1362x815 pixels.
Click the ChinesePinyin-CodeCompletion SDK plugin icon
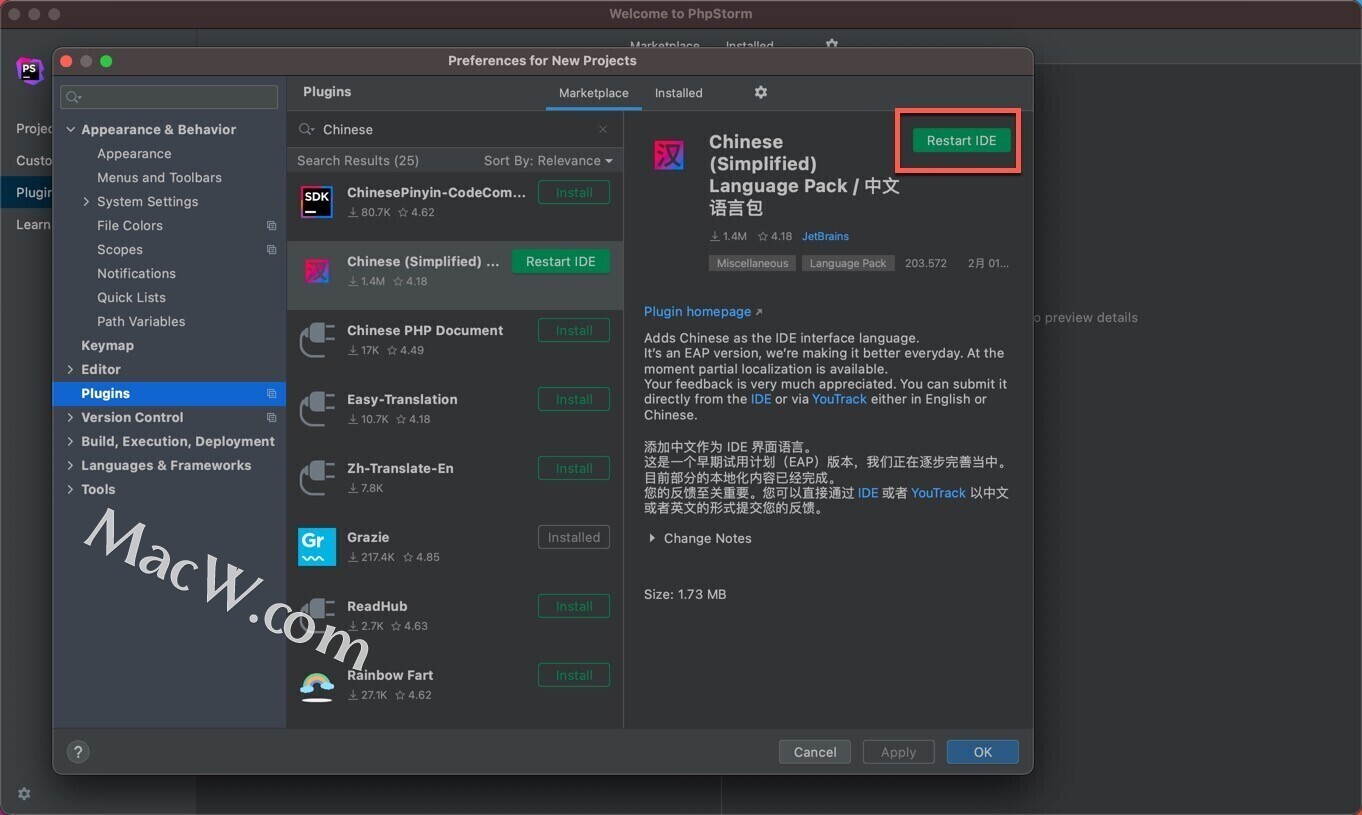(x=317, y=202)
